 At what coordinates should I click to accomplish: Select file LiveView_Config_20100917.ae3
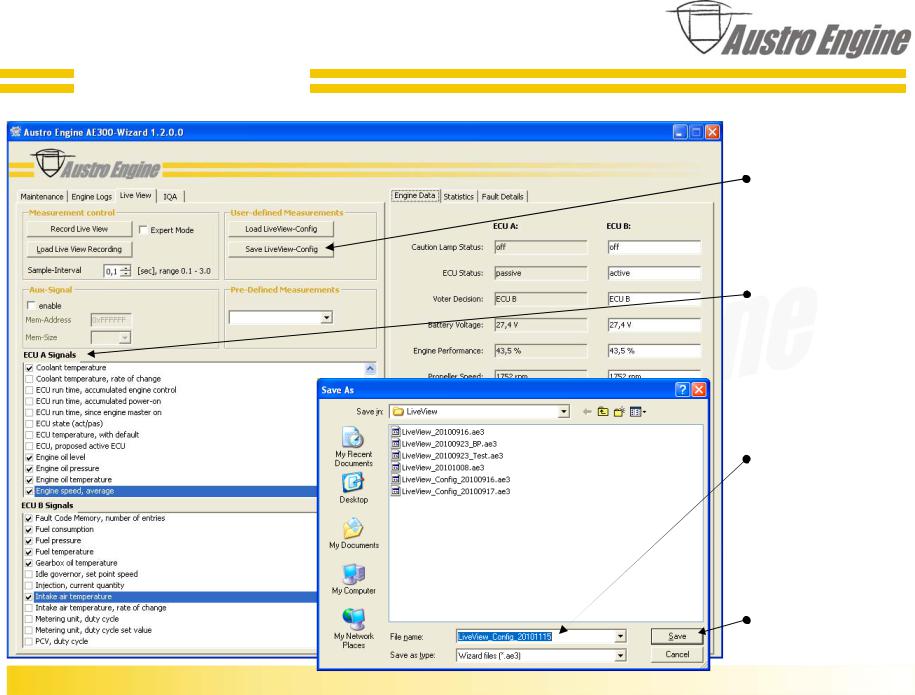coord(450,491)
